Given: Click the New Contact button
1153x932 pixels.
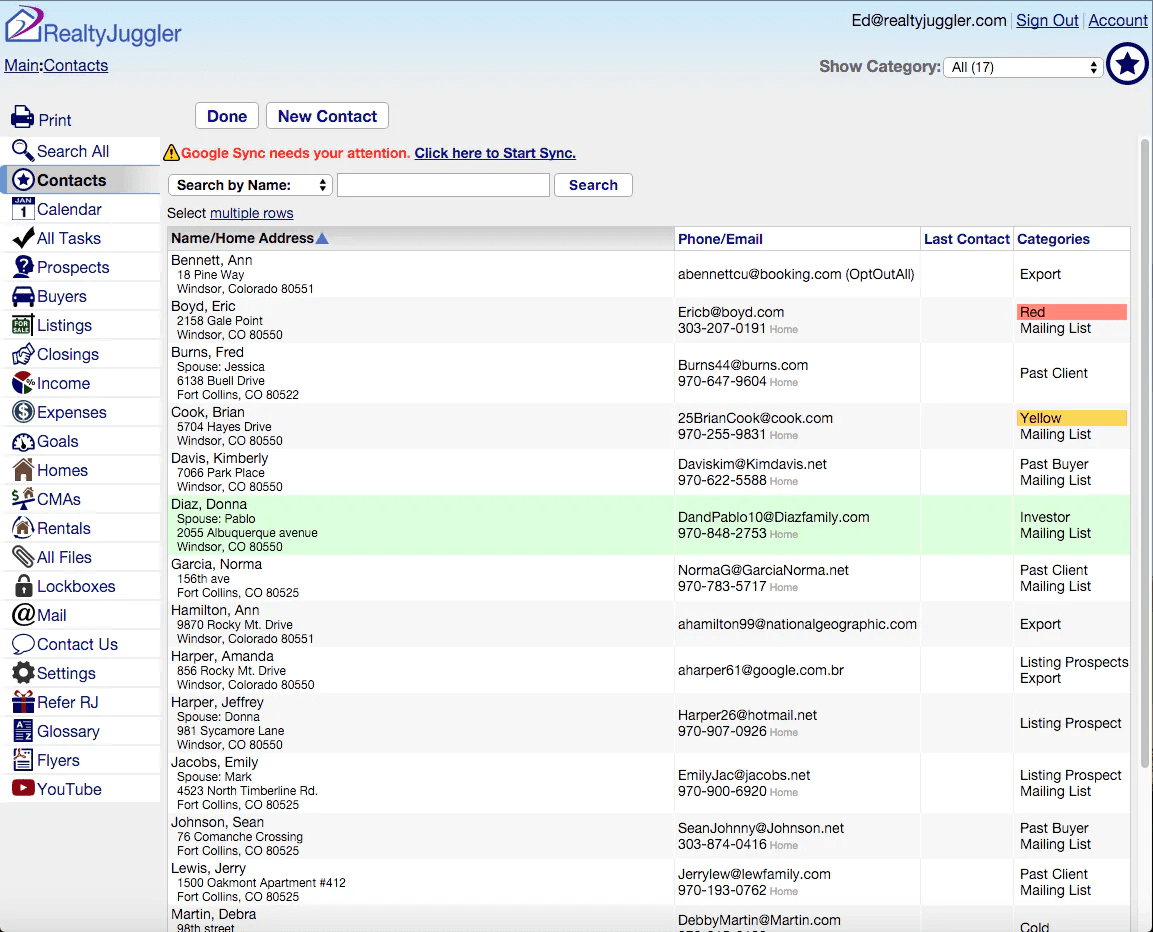Looking at the screenshot, I should tap(326, 115).
